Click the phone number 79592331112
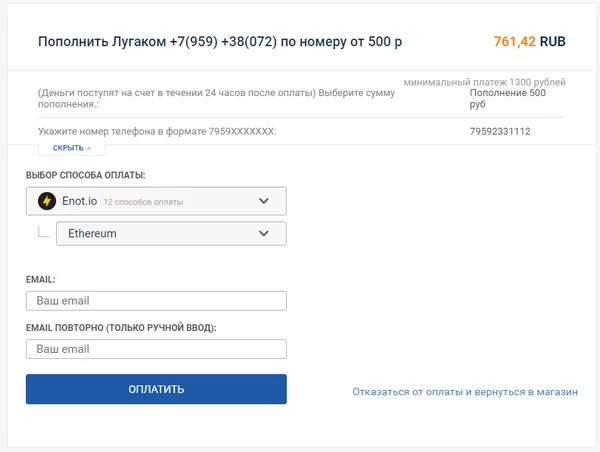The width and height of the screenshot is (600, 452). click(500, 131)
